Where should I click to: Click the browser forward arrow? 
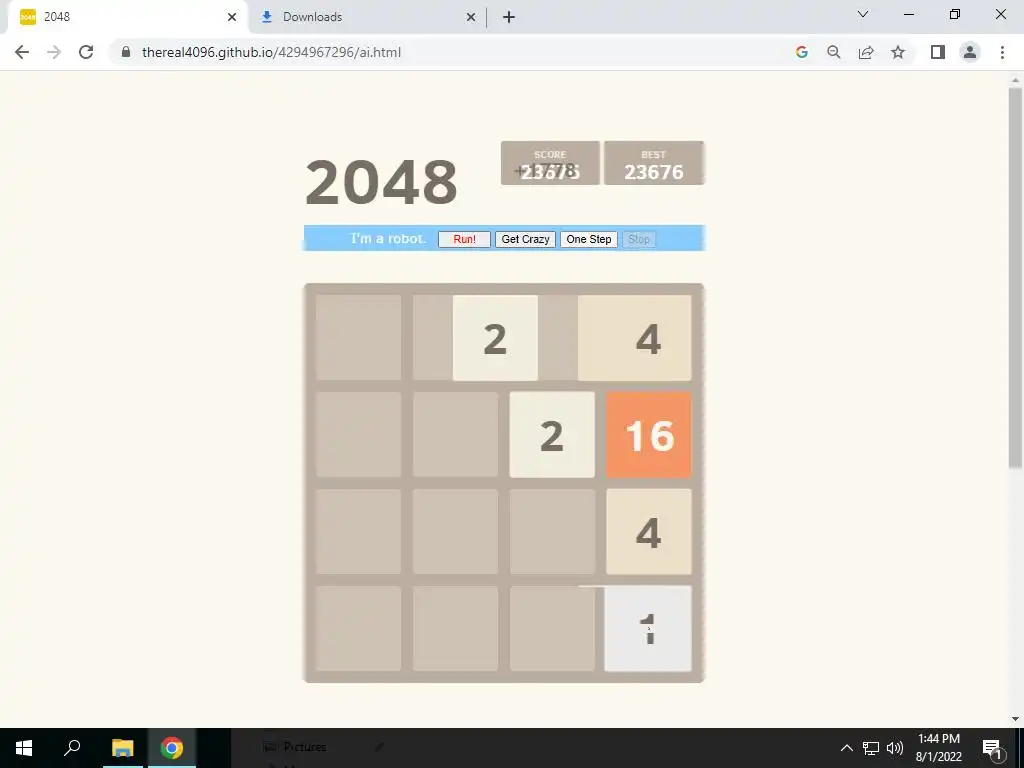pos(54,52)
